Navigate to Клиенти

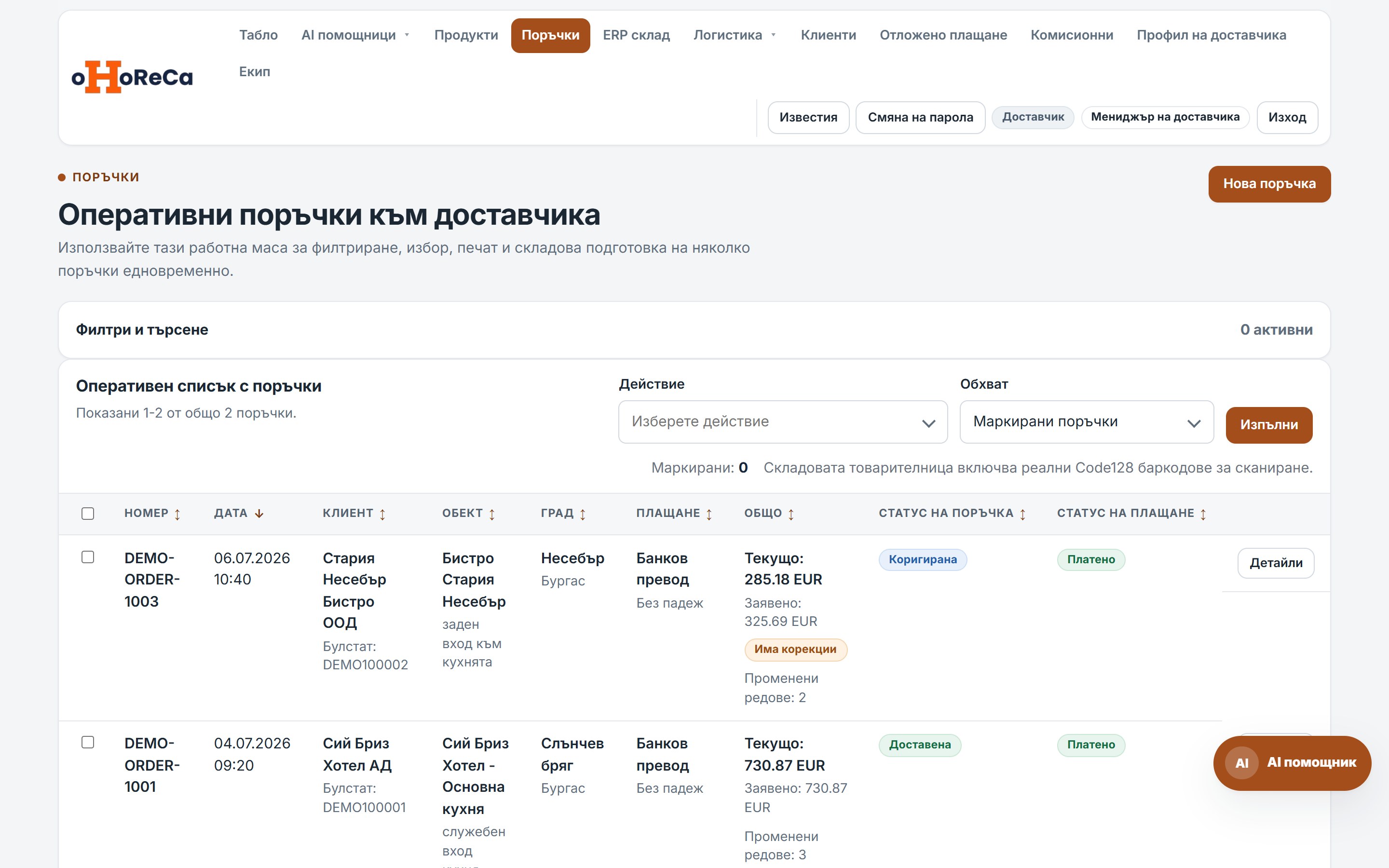click(828, 35)
